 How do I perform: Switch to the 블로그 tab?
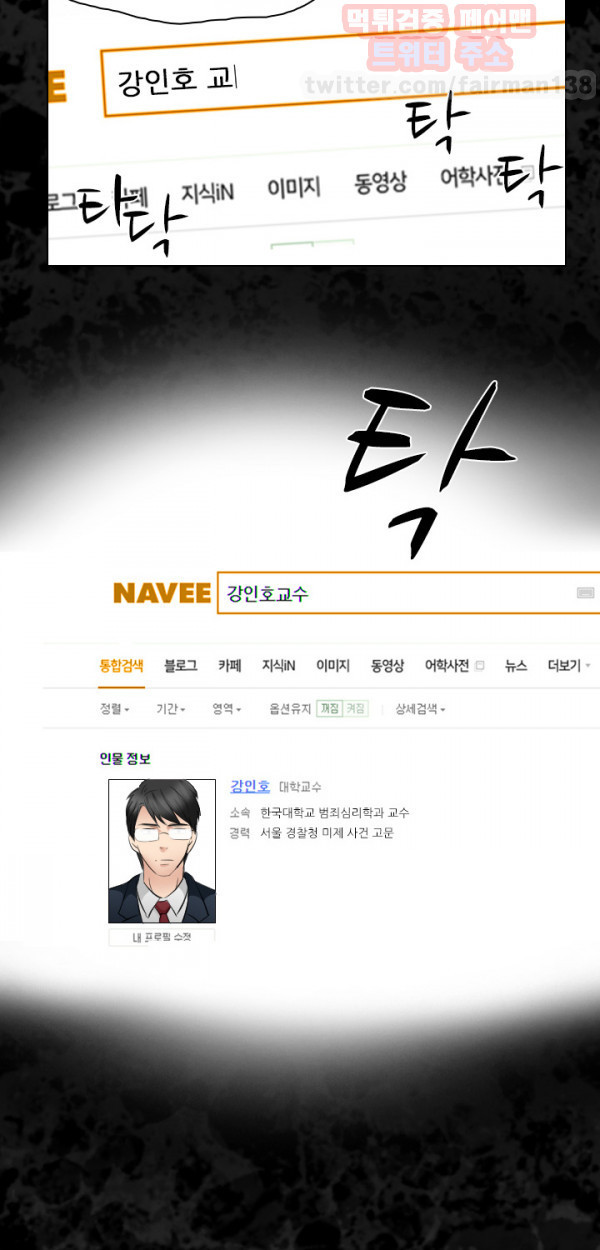(181, 666)
